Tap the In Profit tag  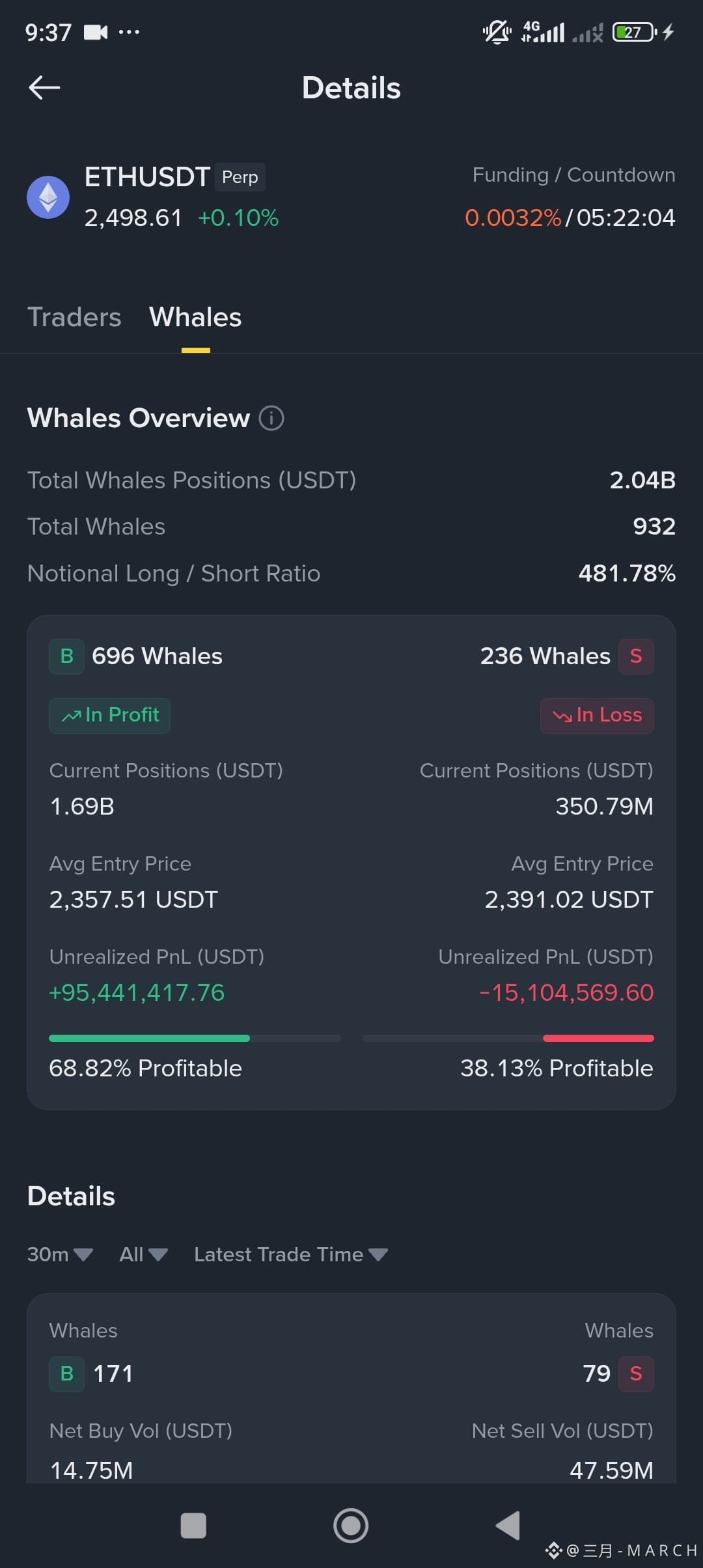[x=109, y=716]
